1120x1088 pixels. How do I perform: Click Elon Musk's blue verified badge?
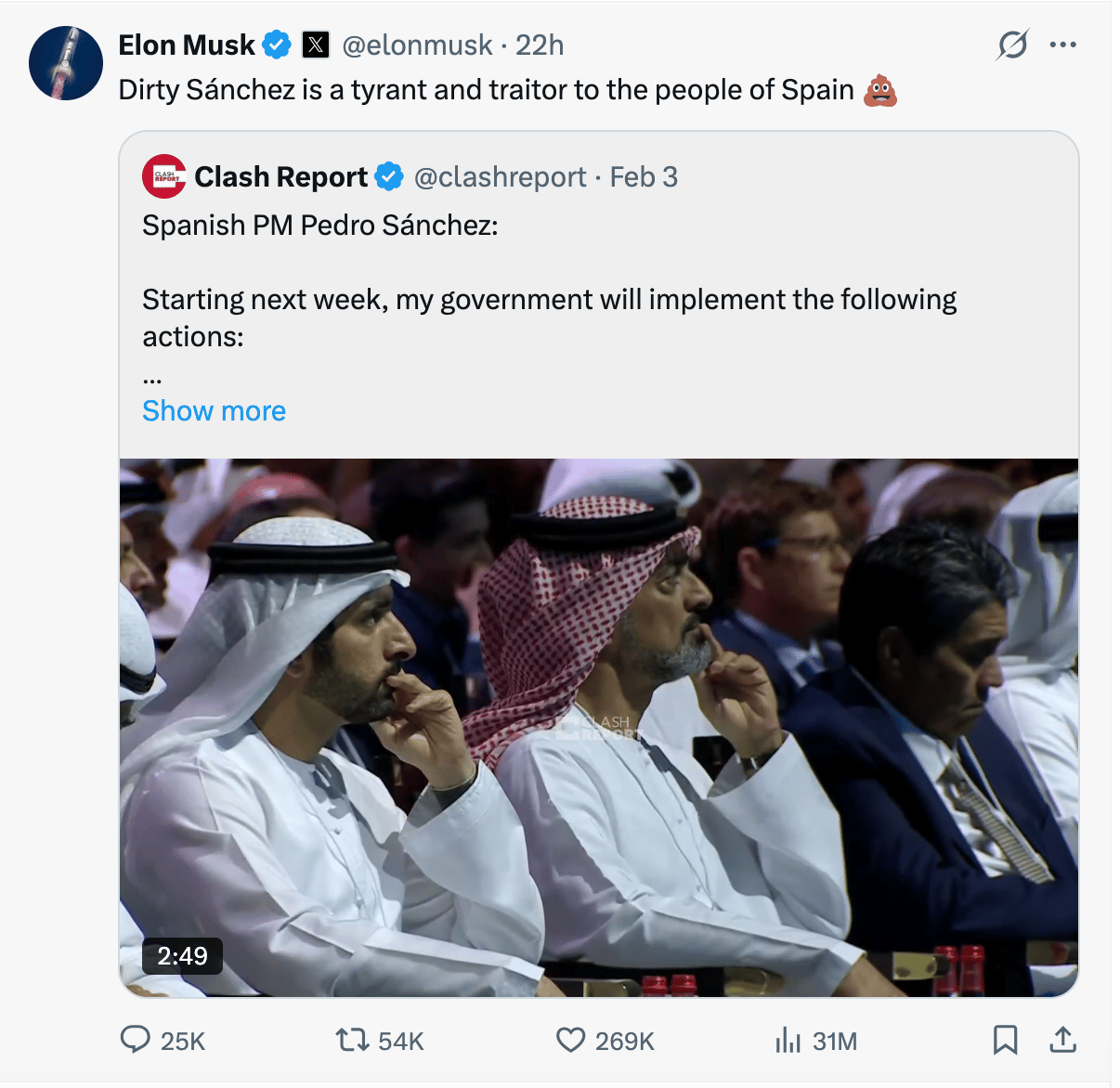tap(277, 45)
